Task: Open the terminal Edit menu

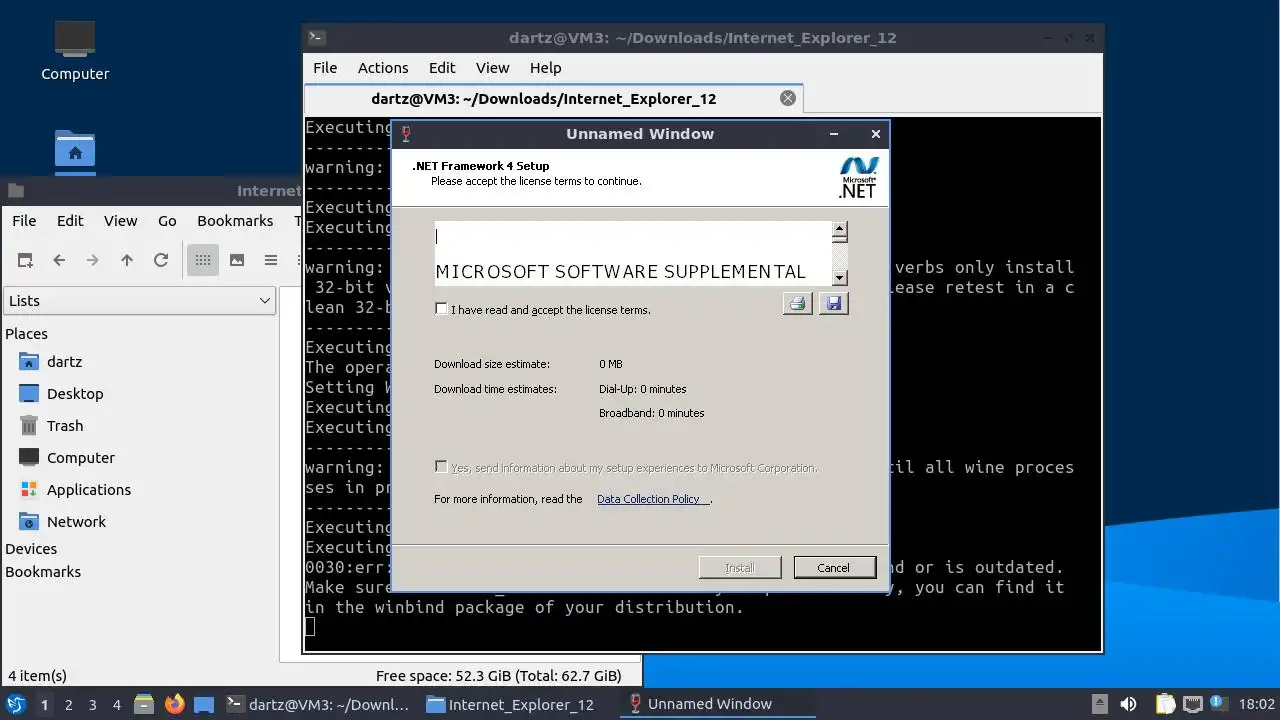Action: click(442, 68)
